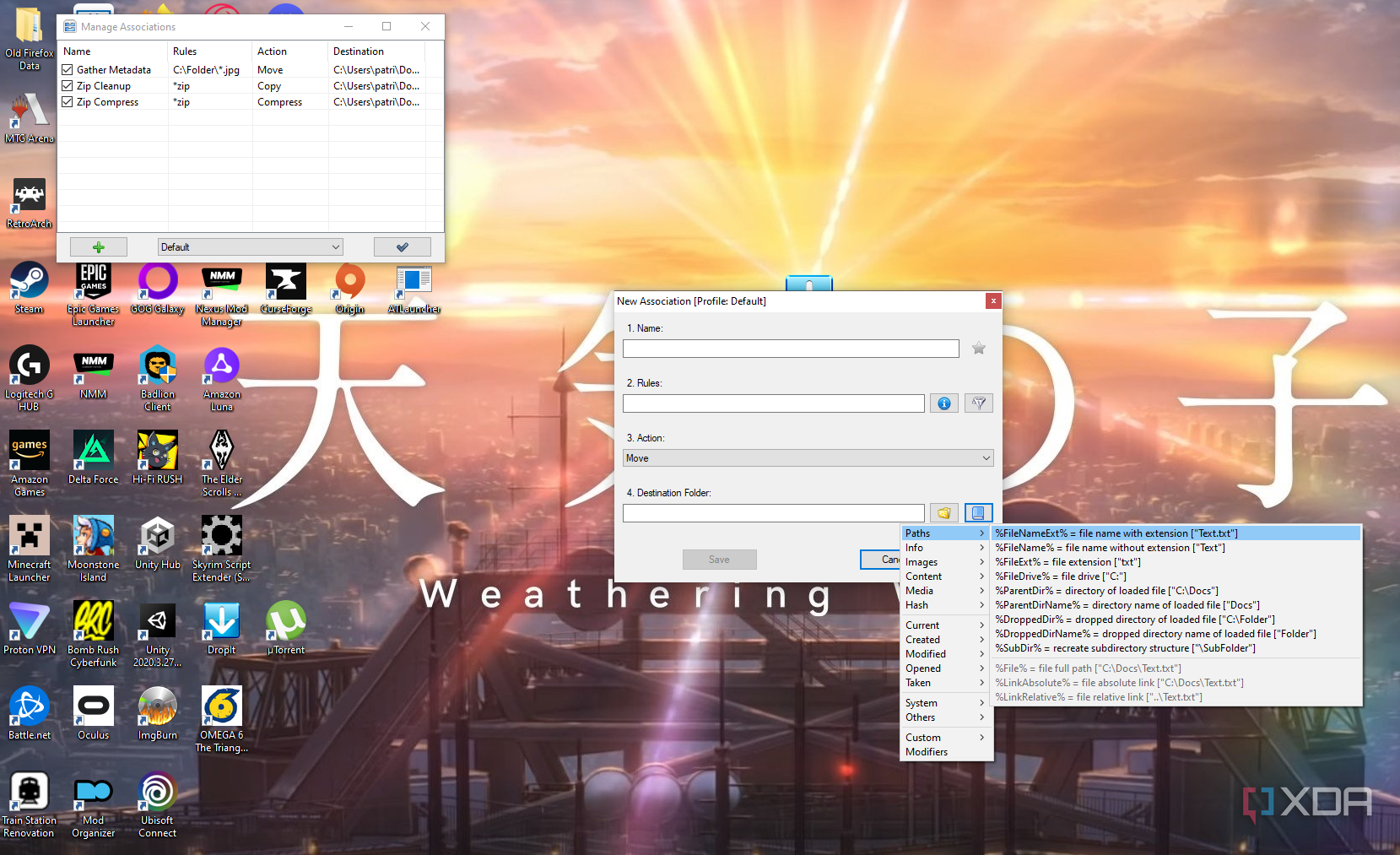Choose %SubDir% recreate subdirectory structure
1400x855 pixels.
coord(1176,648)
